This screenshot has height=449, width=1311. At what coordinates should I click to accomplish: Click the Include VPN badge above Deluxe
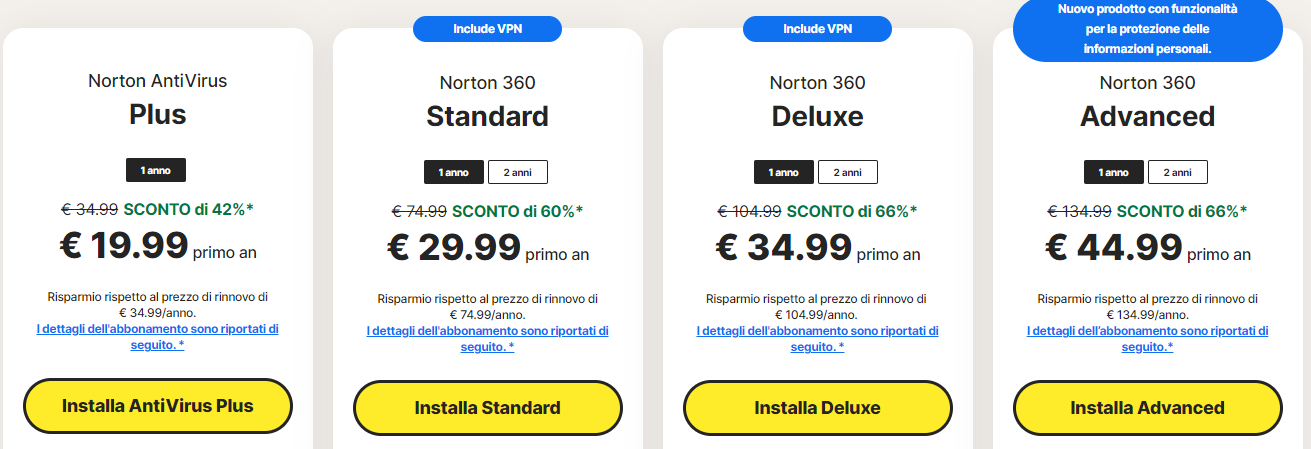pos(817,29)
